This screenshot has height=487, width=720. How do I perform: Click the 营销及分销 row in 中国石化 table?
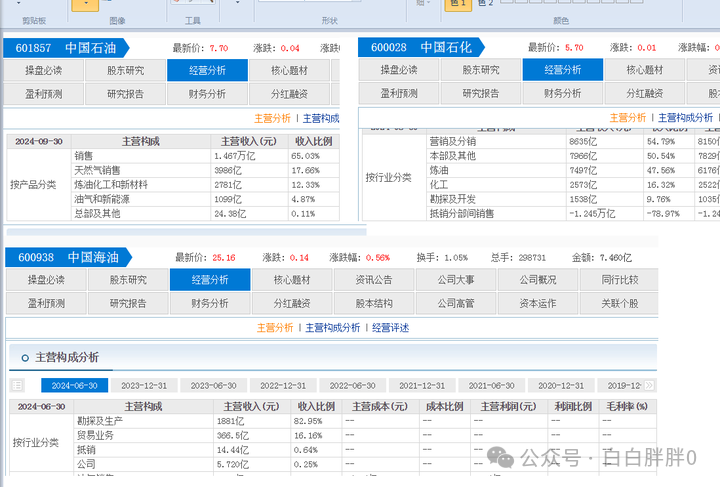click(x=573, y=141)
